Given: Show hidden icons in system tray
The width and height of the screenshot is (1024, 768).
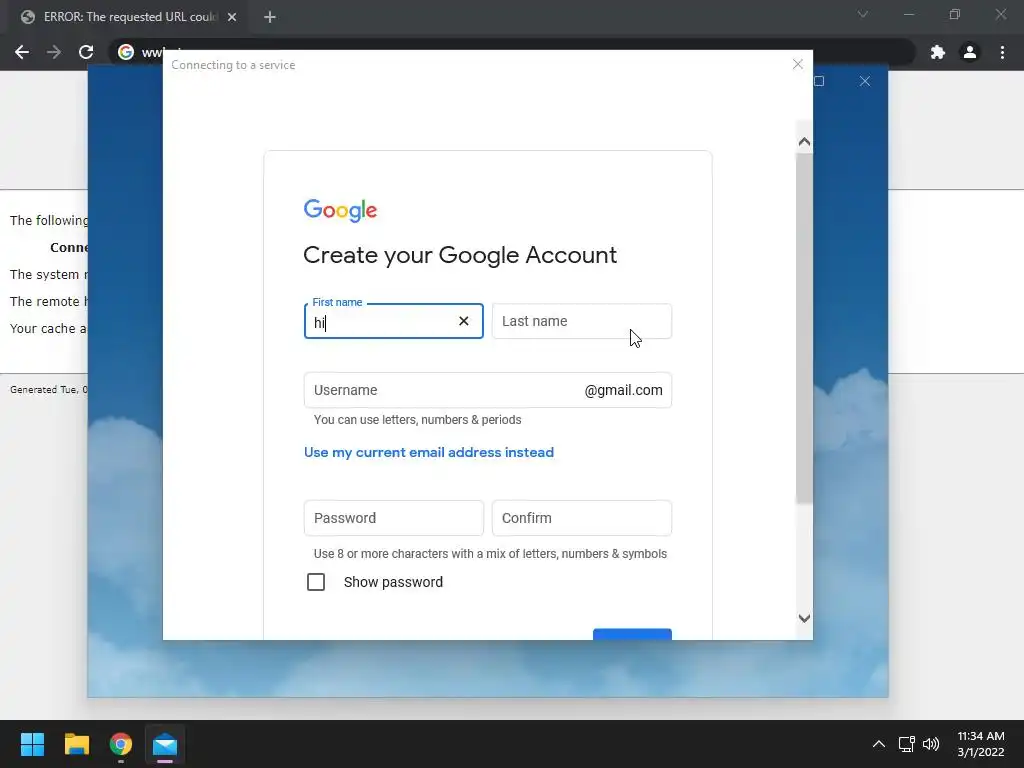Looking at the screenshot, I should 879,744.
